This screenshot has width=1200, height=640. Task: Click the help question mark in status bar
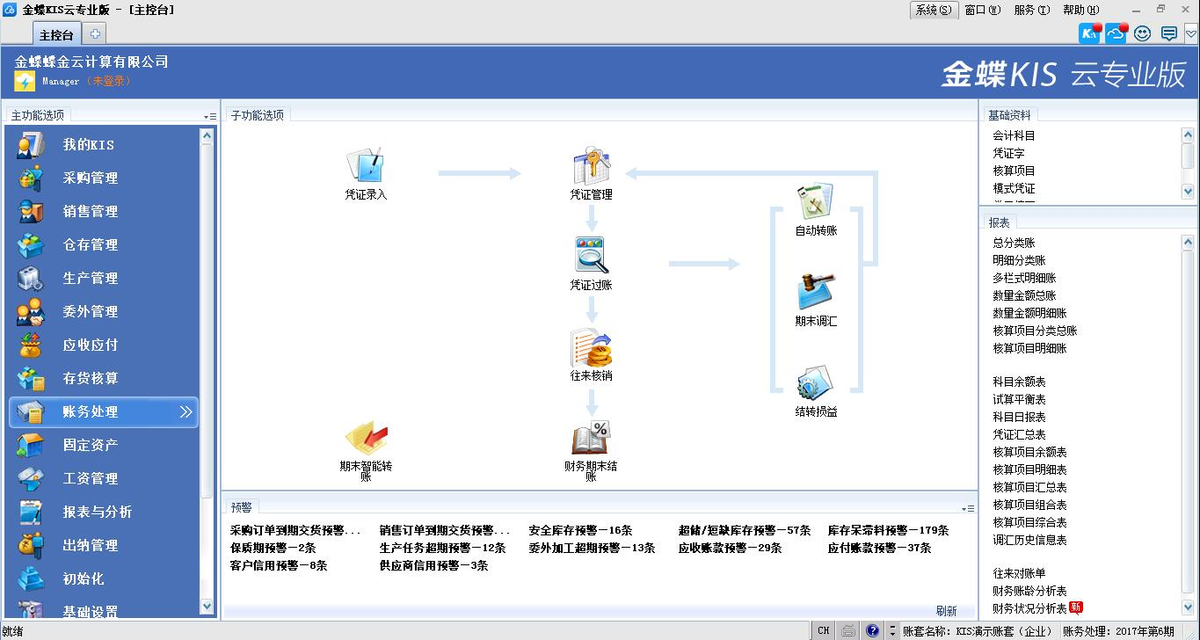pyautogui.click(x=872, y=631)
